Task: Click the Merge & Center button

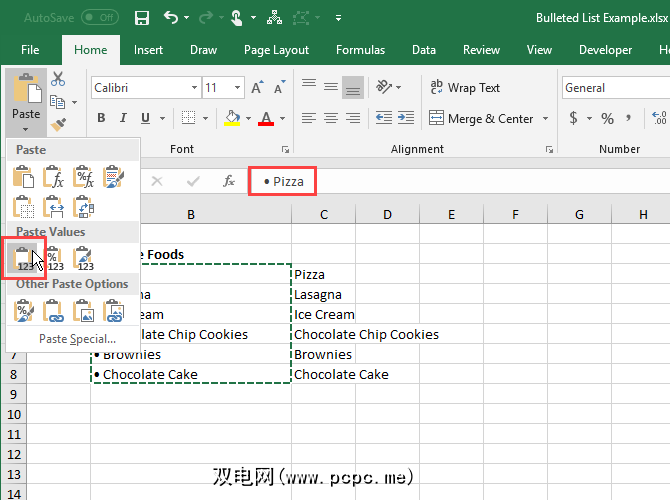Action: [x=482, y=118]
